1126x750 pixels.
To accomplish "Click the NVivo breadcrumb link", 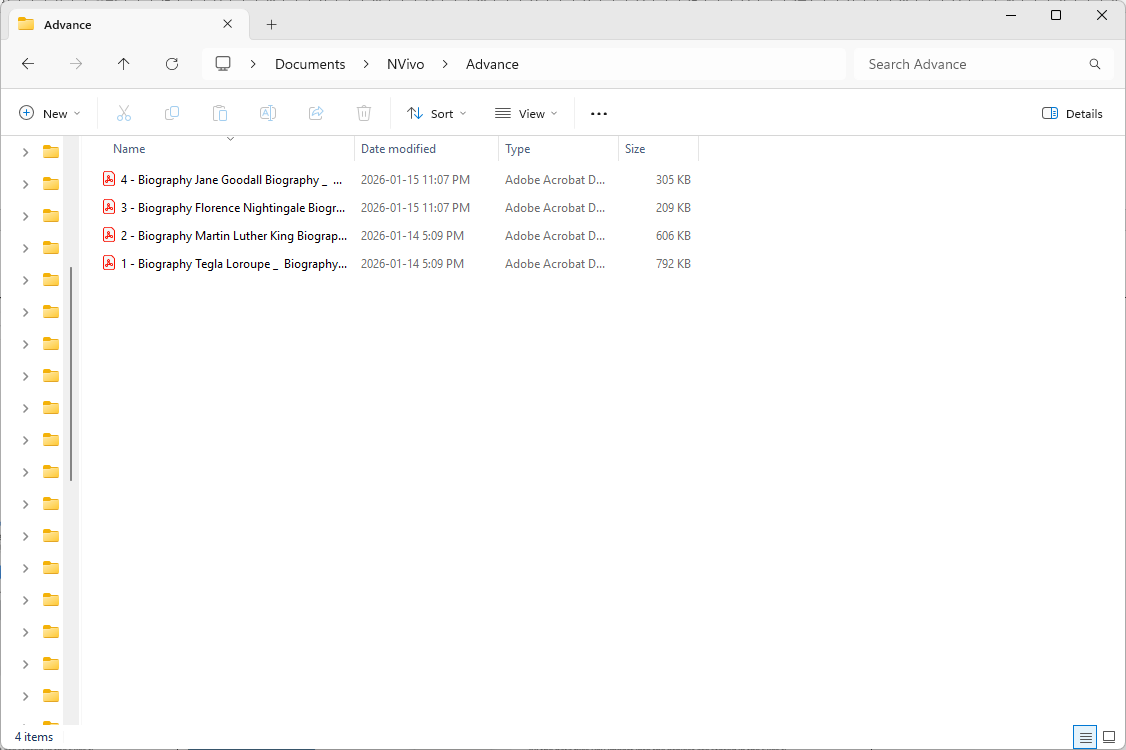I will 405,64.
